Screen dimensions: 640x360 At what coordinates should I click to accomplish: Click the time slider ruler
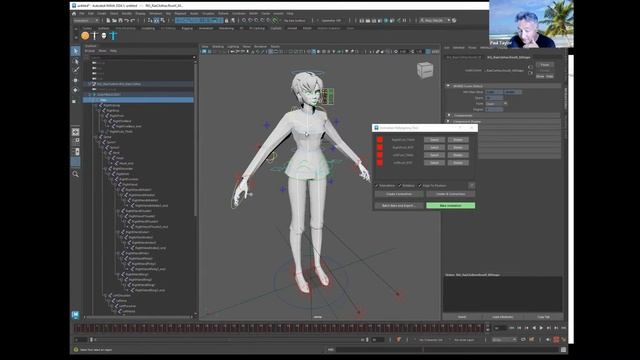click(x=279, y=328)
